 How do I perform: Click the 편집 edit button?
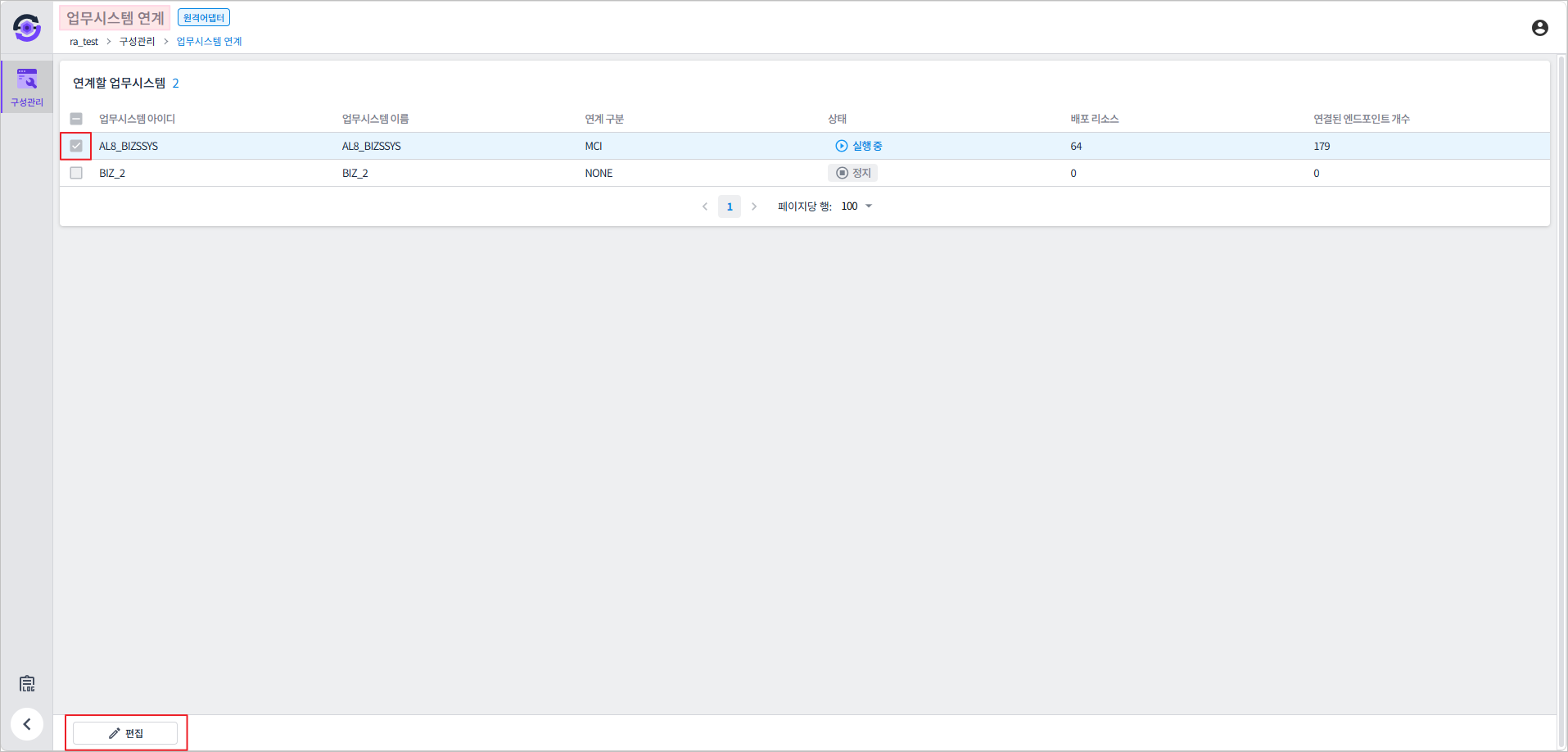[x=125, y=733]
